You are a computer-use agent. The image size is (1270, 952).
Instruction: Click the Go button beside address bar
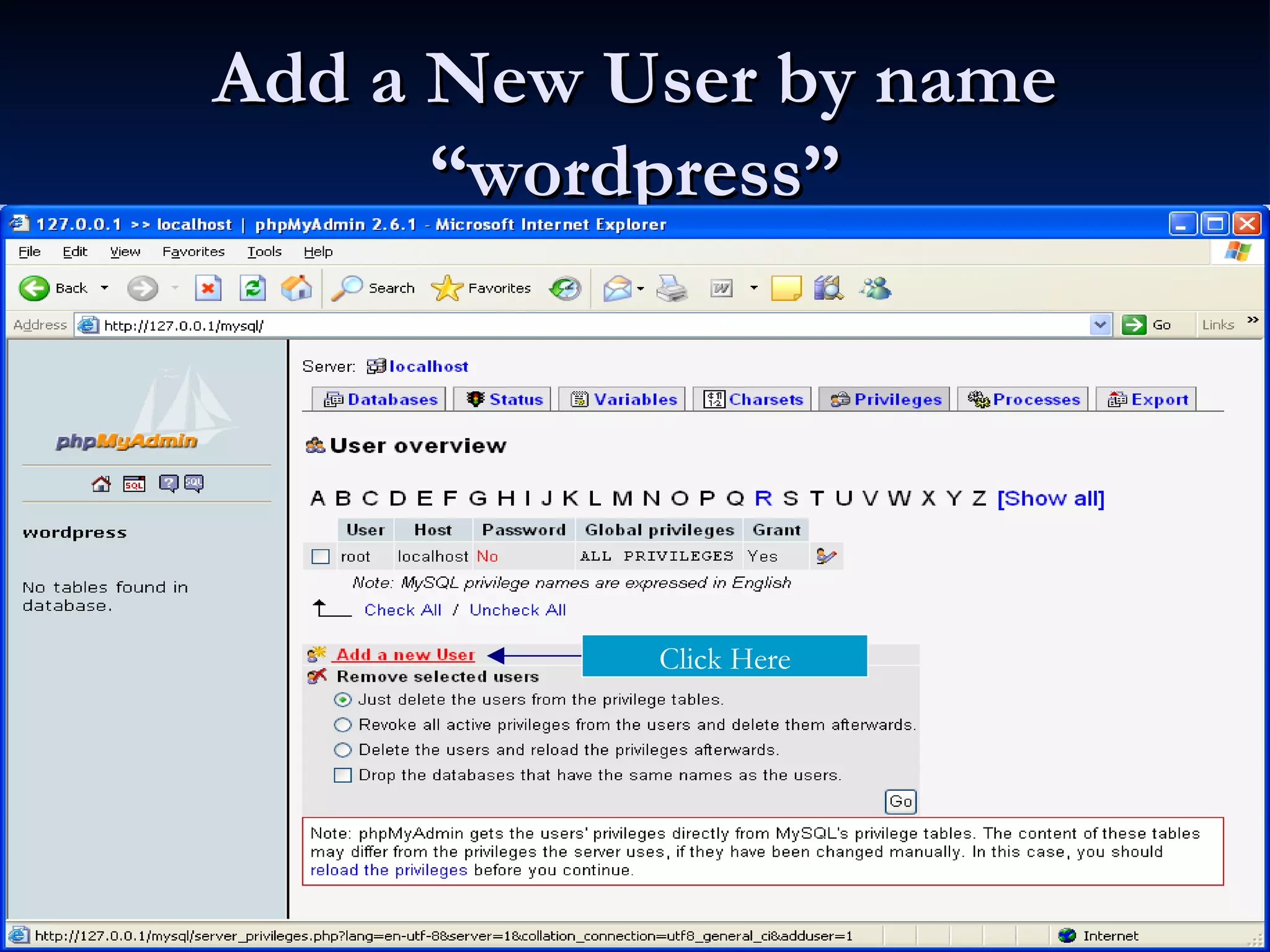pos(1147,325)
